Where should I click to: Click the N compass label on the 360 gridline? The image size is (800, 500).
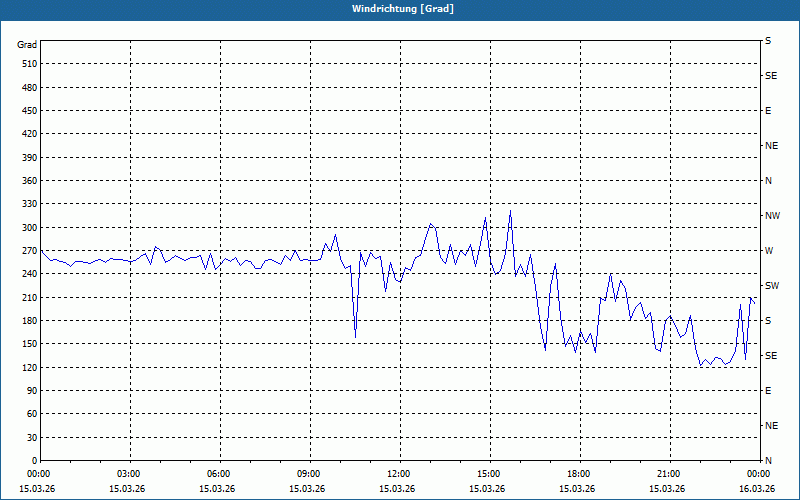click(768, 181)
